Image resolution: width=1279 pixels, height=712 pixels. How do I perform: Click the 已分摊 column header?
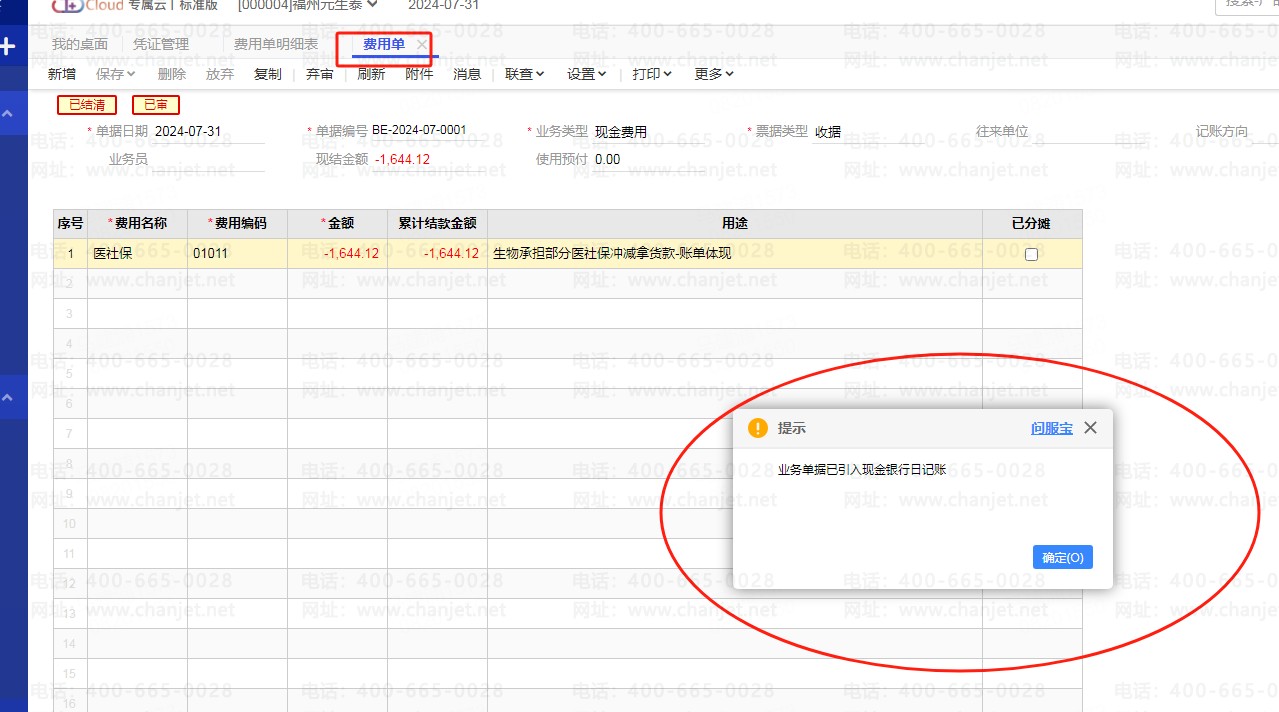[1032, 224]
